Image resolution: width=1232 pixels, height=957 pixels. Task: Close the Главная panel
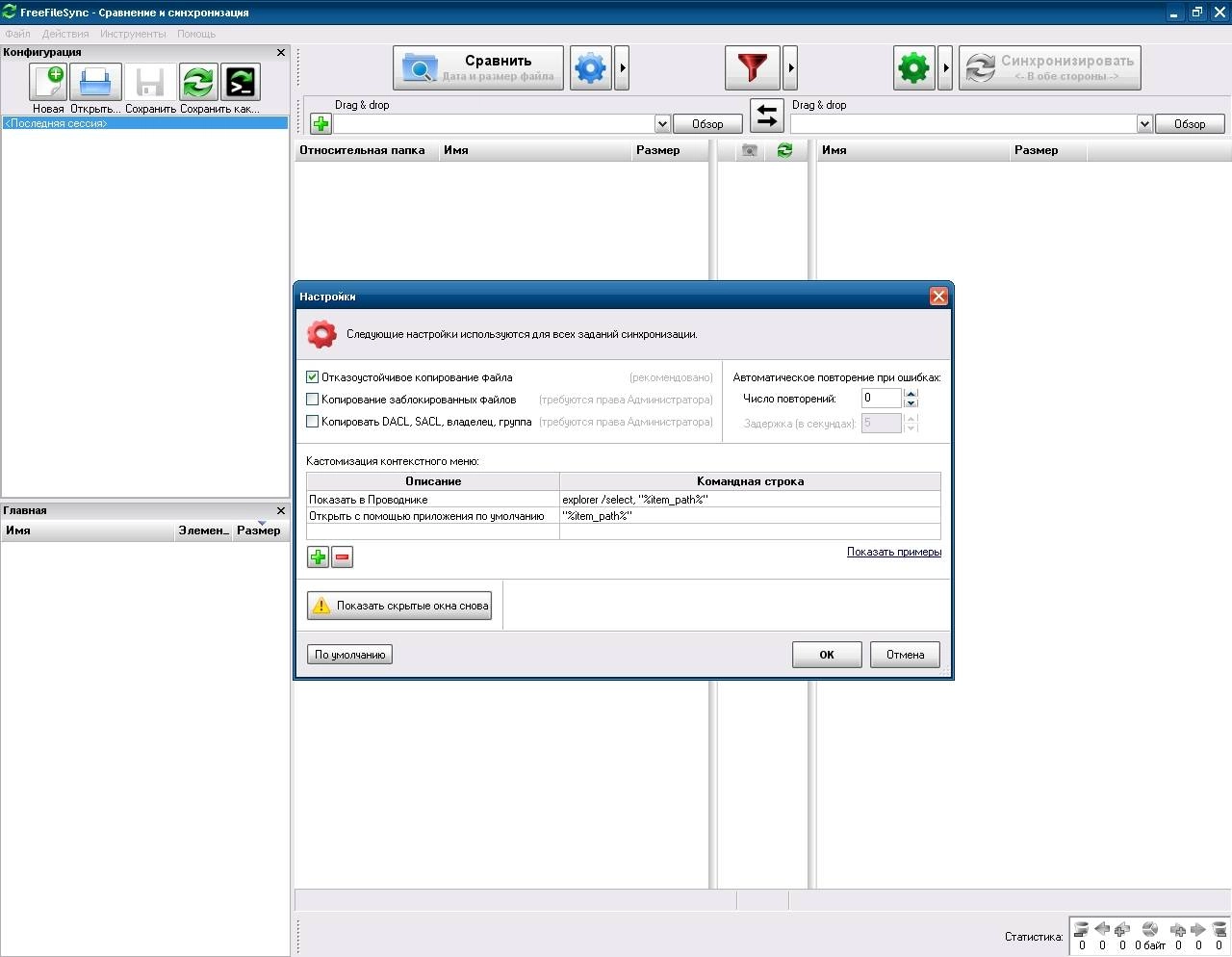coord(281,510)
